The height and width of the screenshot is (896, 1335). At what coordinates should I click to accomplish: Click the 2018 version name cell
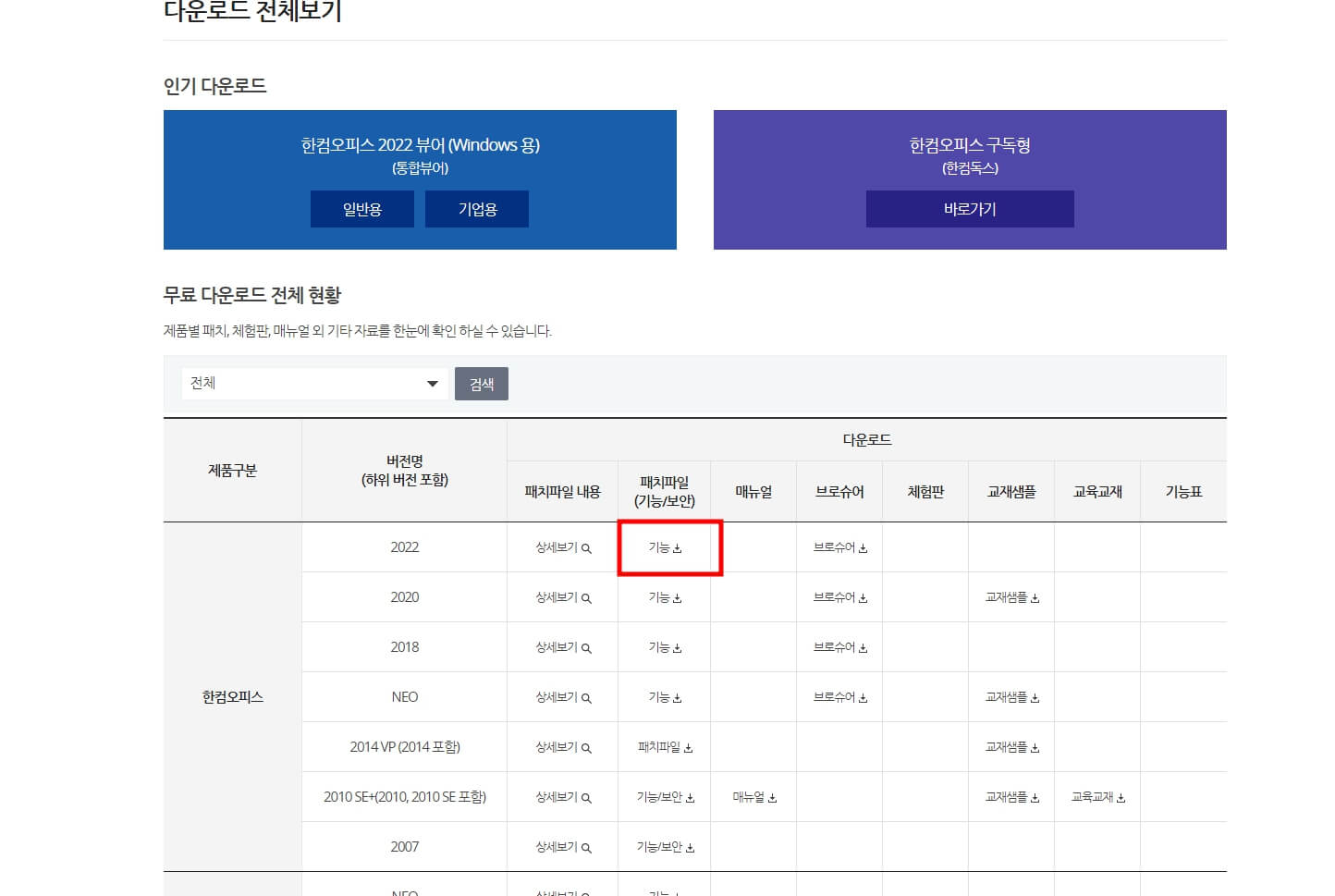pyautogui.click(x=404, y=647)
